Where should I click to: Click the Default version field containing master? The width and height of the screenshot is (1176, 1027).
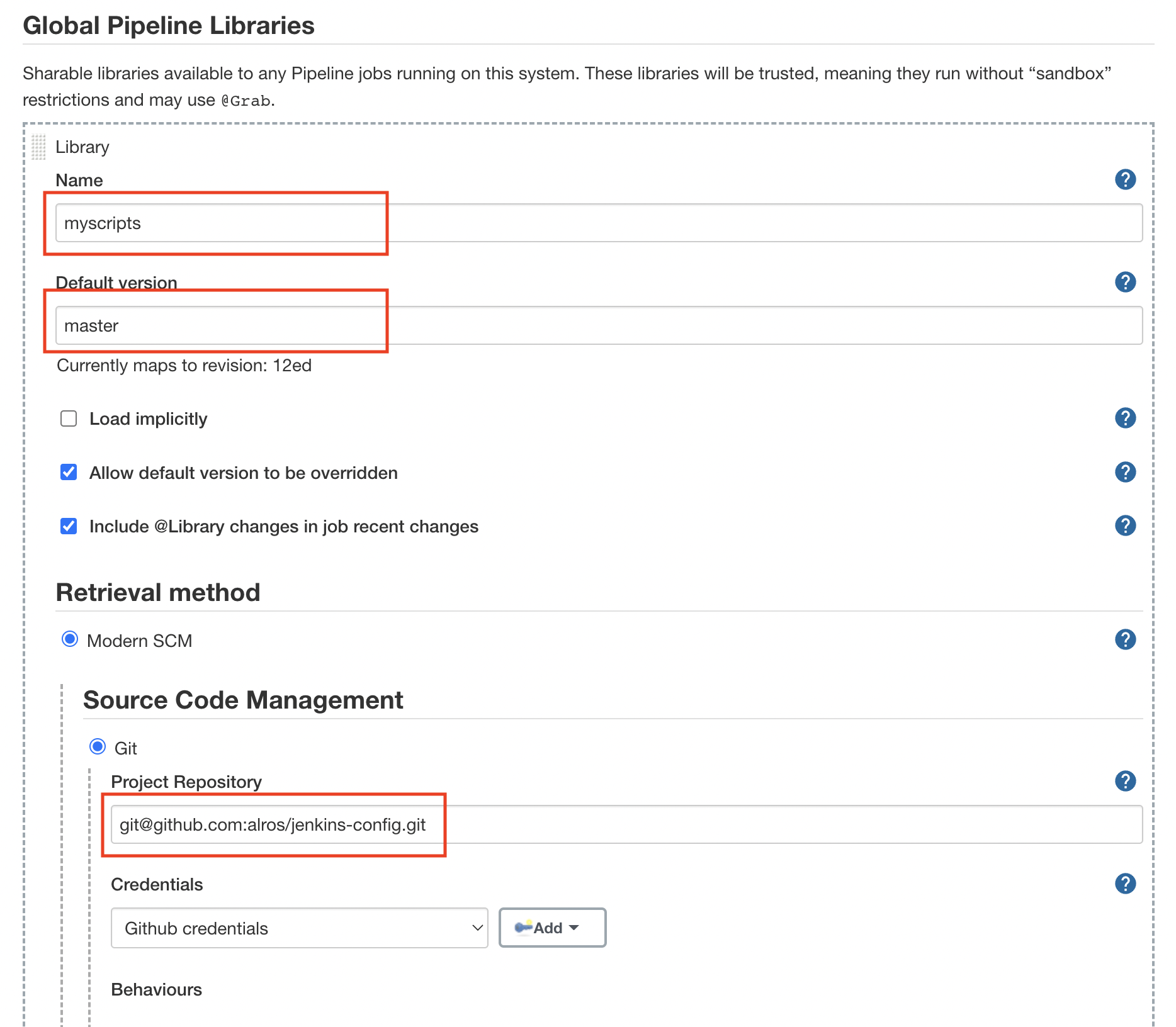click(x=598, y=325)
